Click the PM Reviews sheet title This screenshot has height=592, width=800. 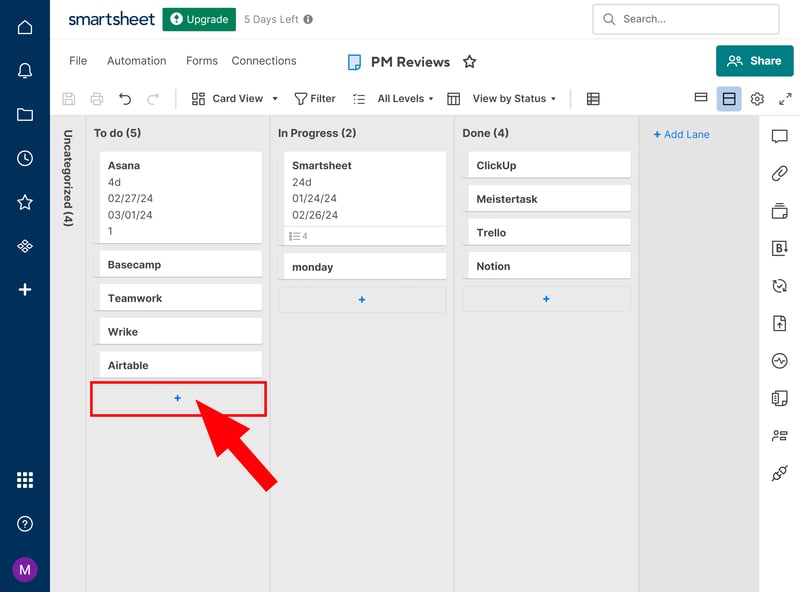(x=410, y=62)
